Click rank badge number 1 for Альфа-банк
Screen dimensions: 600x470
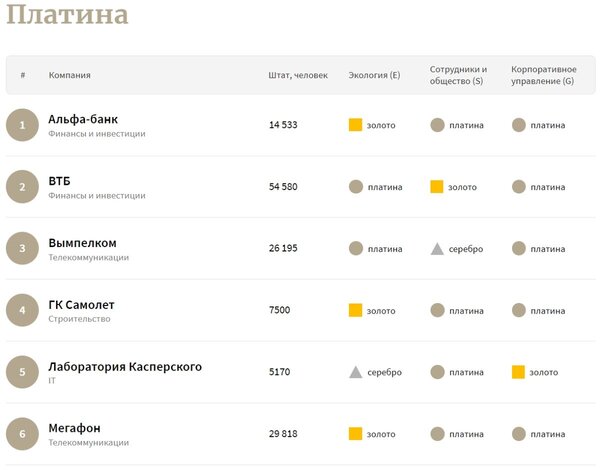pos(22,125)
